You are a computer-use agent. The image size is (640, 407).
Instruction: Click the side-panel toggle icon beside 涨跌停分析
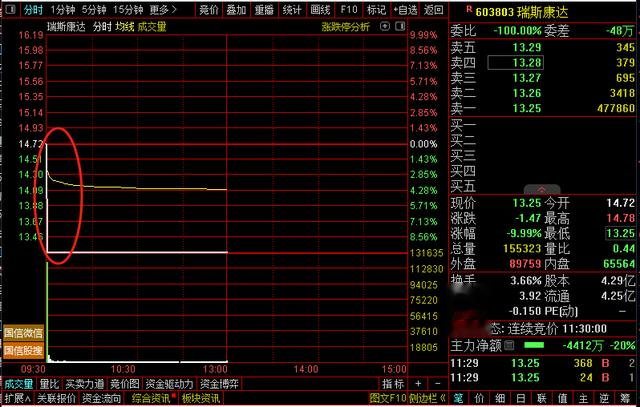pos(400,27)
